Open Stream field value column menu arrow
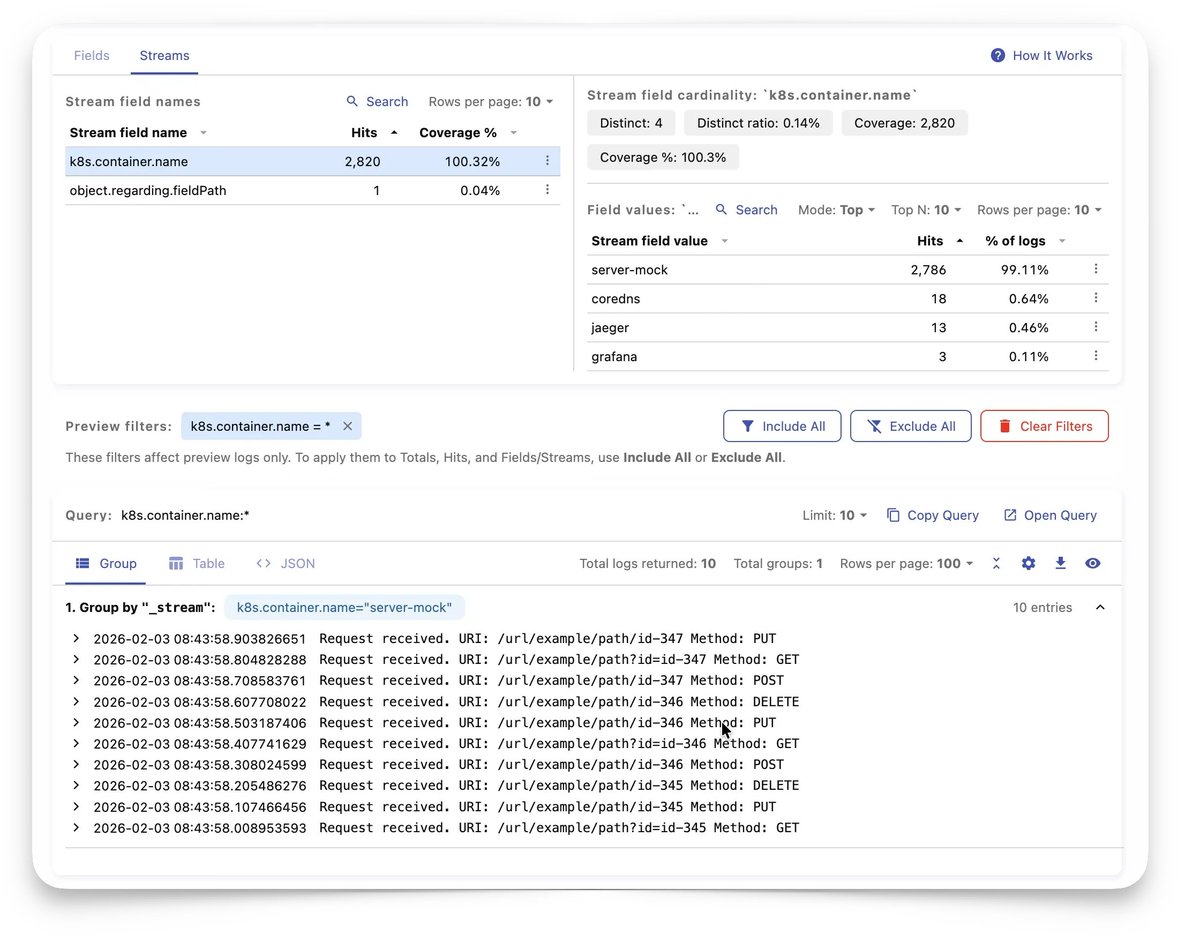 (x=725, y=241)
